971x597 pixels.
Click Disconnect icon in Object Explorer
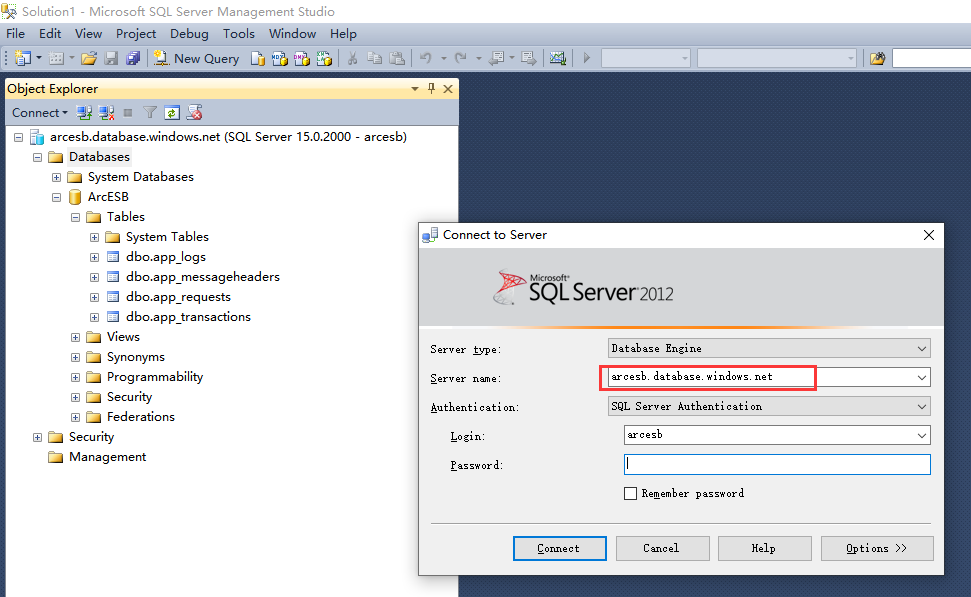[107, 113]
